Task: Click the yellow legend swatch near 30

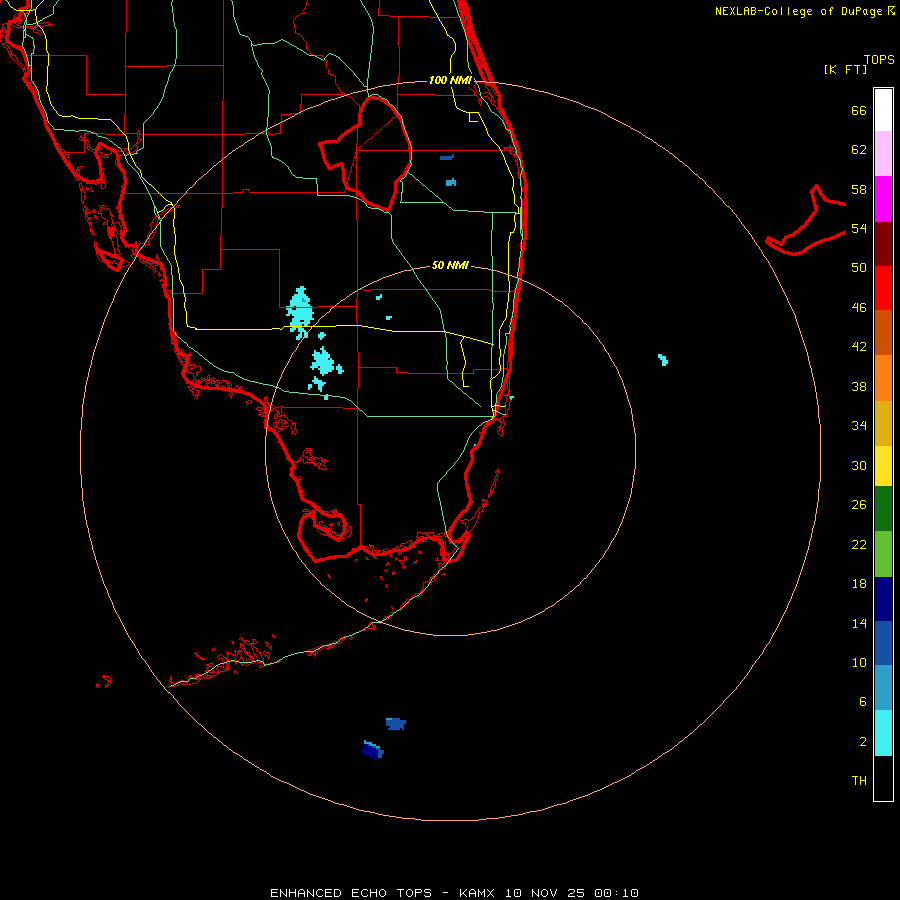Action: pyautogui.click(x=883, y=466)
